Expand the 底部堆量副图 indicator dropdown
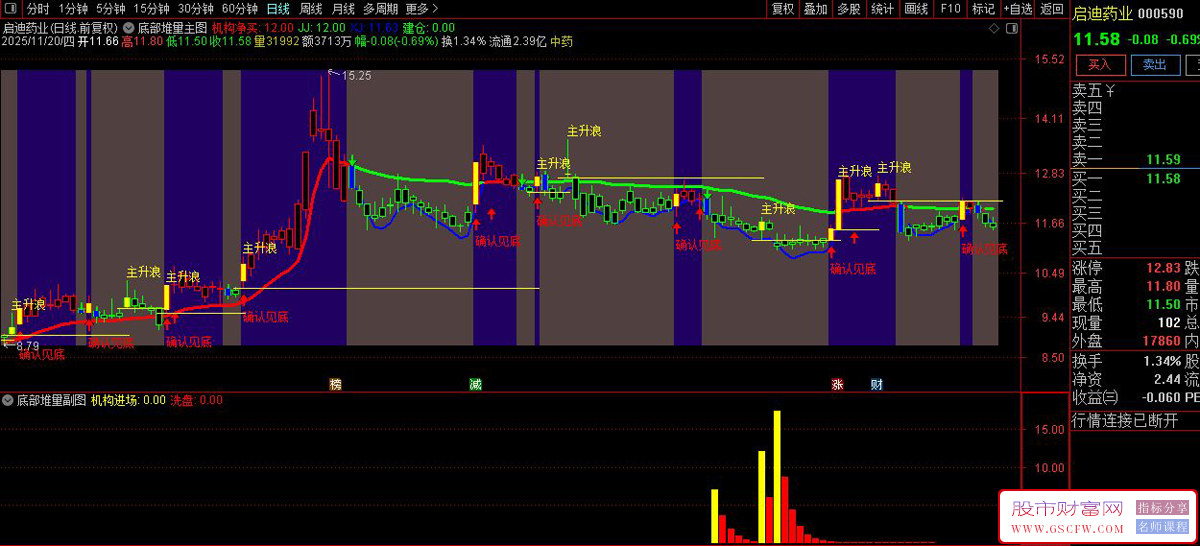The image size is (1200, 546). click(8, 400)
